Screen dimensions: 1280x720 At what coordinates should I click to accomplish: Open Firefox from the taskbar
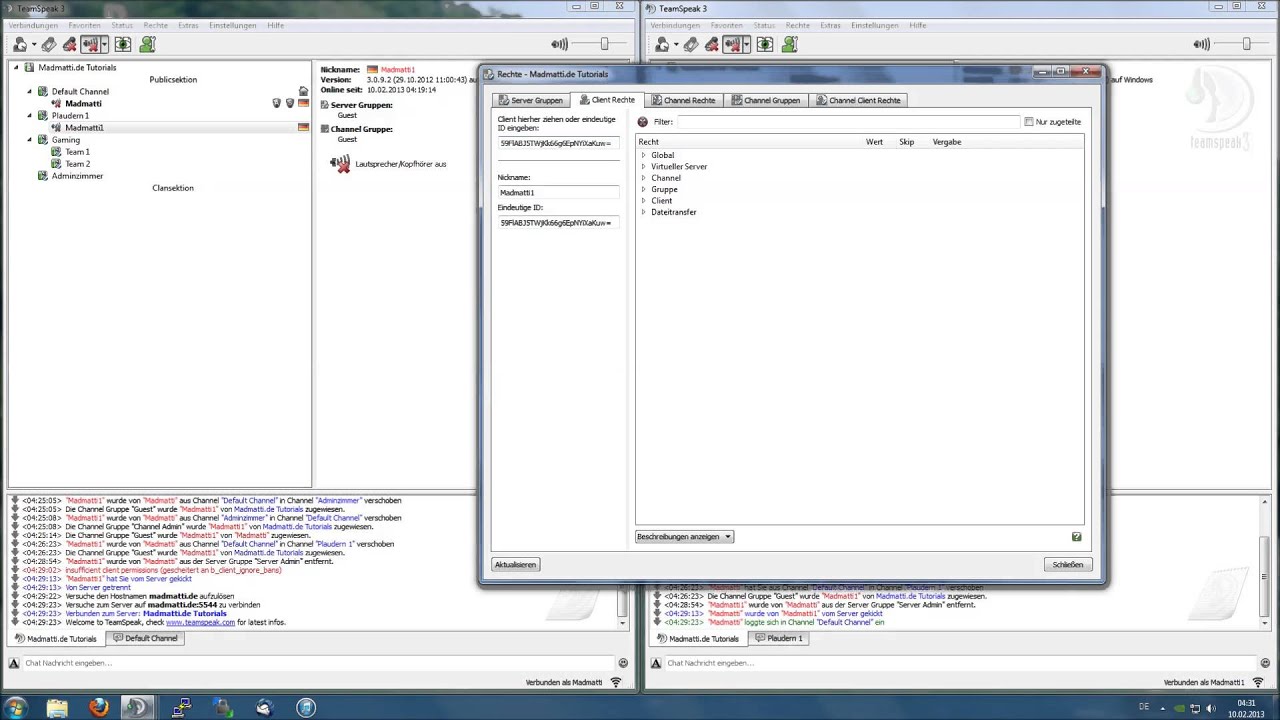98,708
